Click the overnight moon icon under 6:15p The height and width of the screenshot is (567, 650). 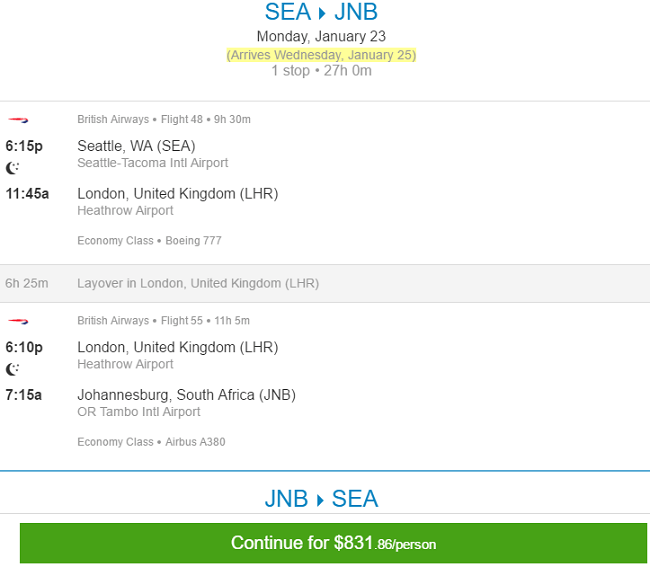(12, 168)
